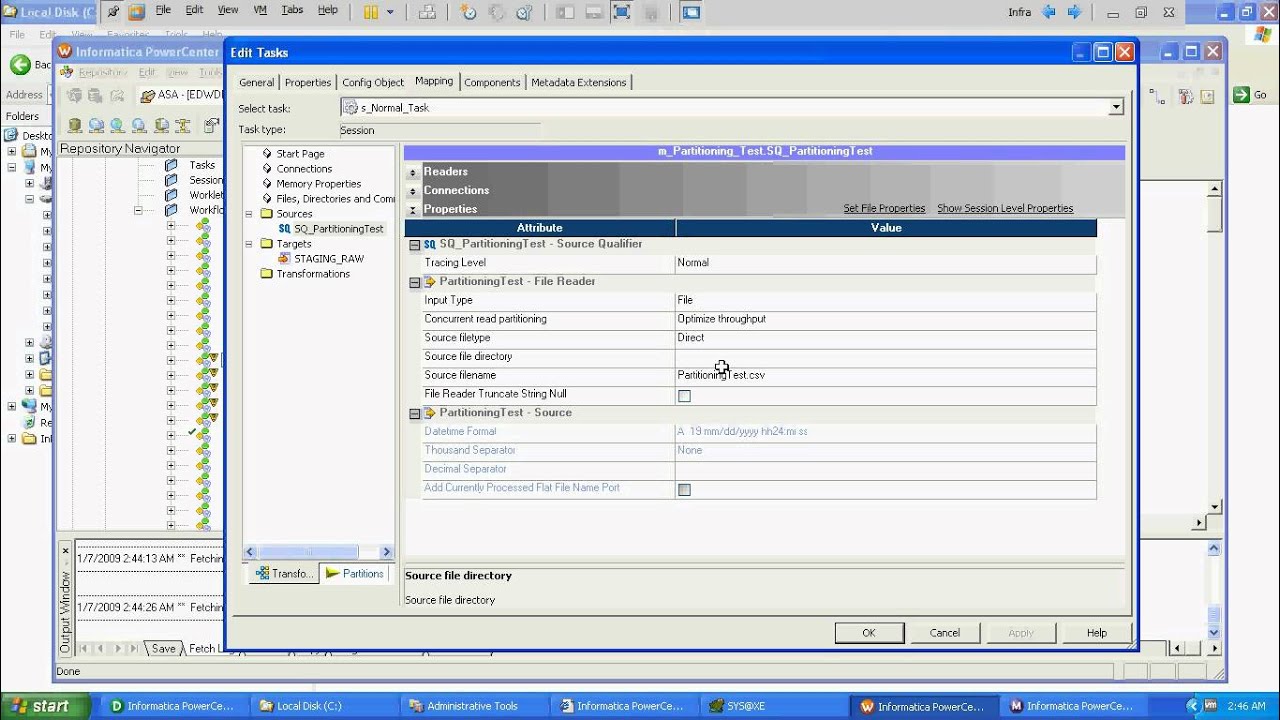Click STAGING_RAW target icon in the tree

click(x=284, y=258)
